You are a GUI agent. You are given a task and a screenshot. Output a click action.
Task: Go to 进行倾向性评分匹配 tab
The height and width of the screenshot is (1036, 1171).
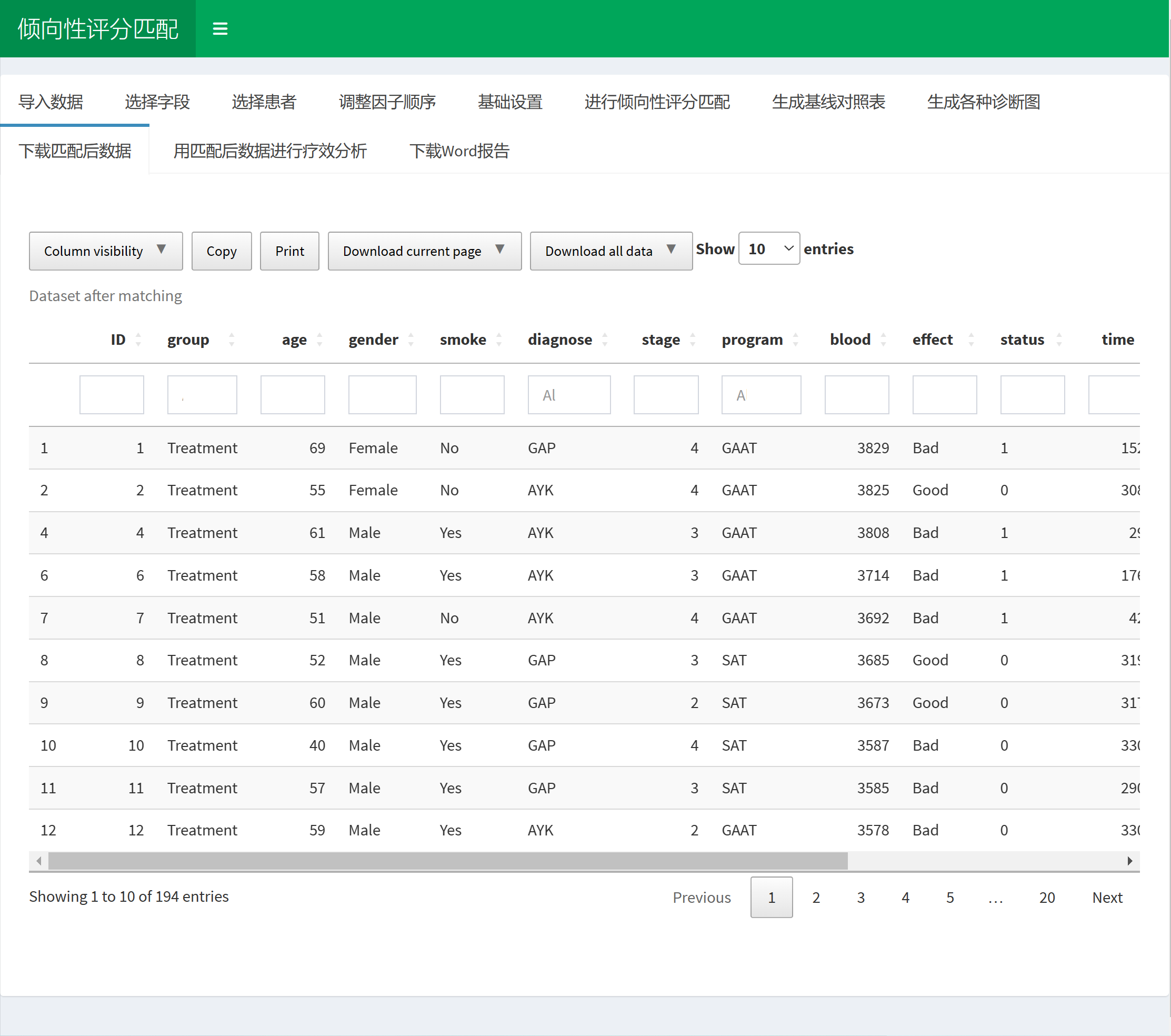coord(657,102)
